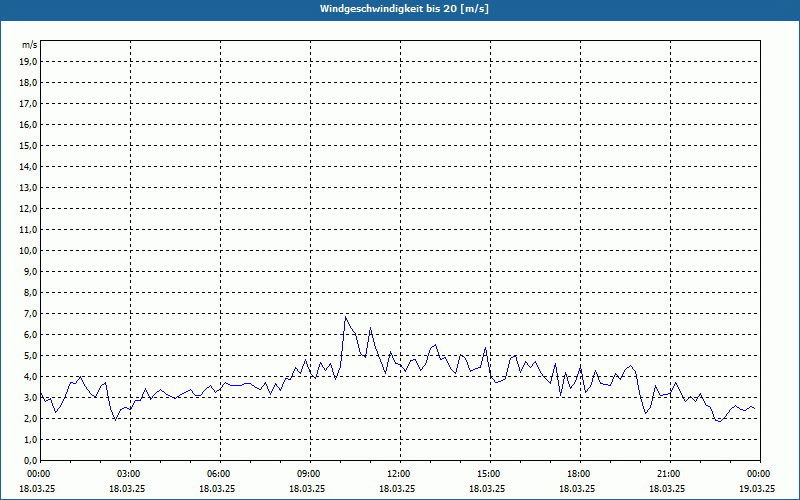Select the 06:00 time marker

click(x=219, y=474)
